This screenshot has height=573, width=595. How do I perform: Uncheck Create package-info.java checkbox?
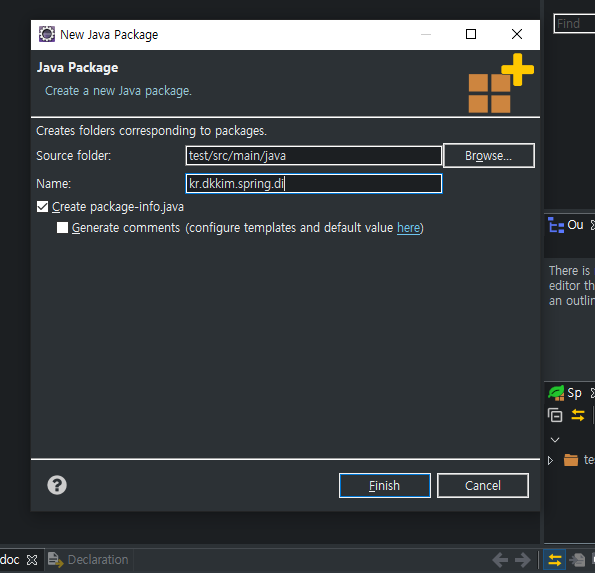[42, 207]
